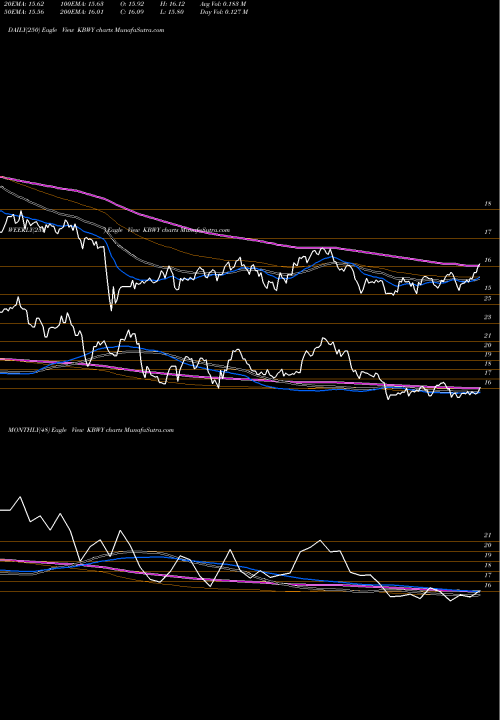Select the '50EMA: 15.56' value in header
The width and height of the screenshot is (500, 720).
point(23,12)
